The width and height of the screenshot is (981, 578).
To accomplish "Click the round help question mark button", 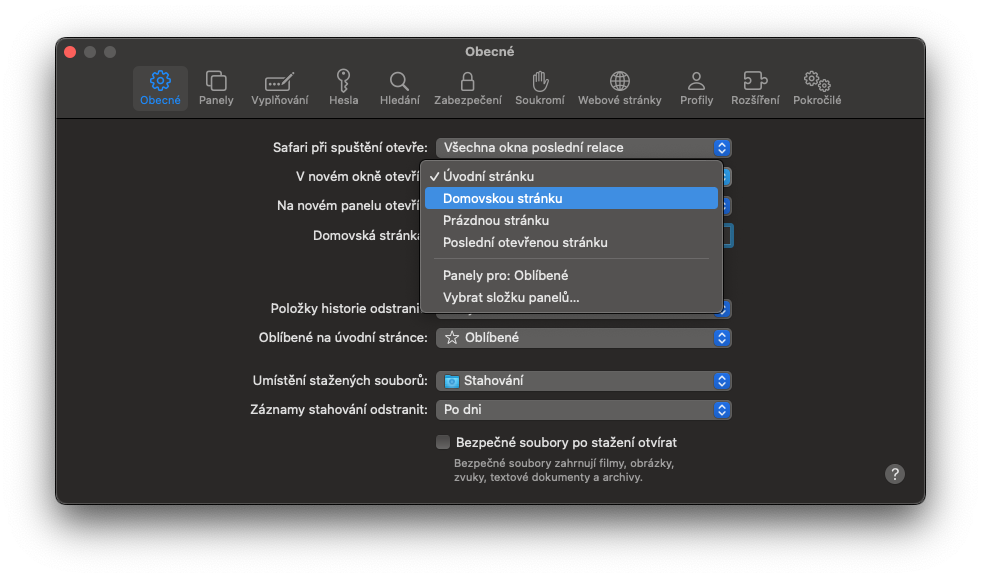I will tap(895, 474).
